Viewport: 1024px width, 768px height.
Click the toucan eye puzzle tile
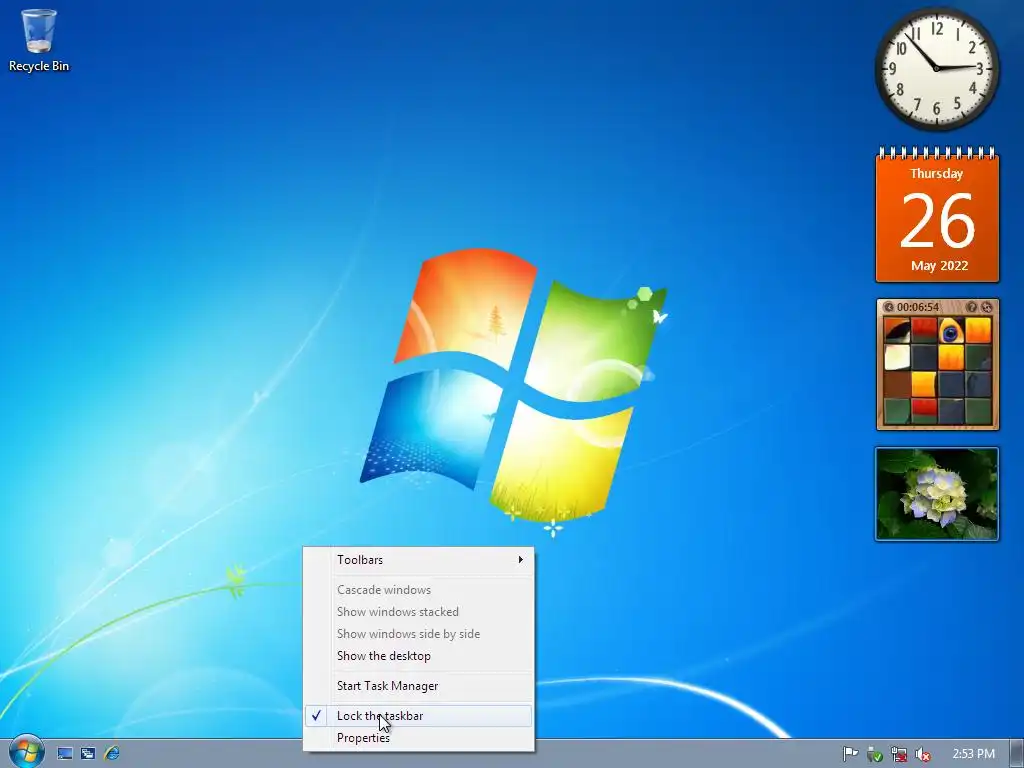tap(951, 331)
